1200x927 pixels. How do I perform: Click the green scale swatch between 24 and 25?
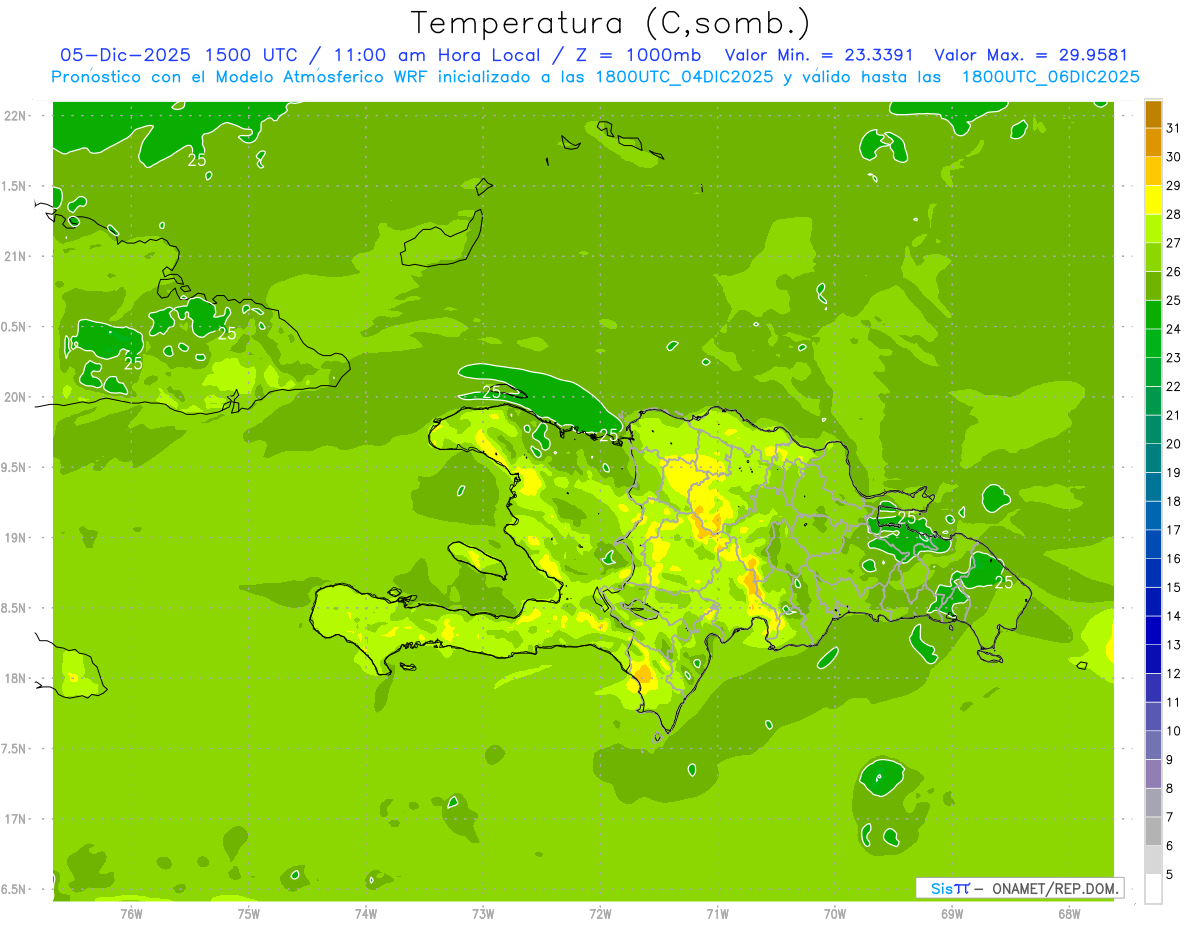point(1153,314)
